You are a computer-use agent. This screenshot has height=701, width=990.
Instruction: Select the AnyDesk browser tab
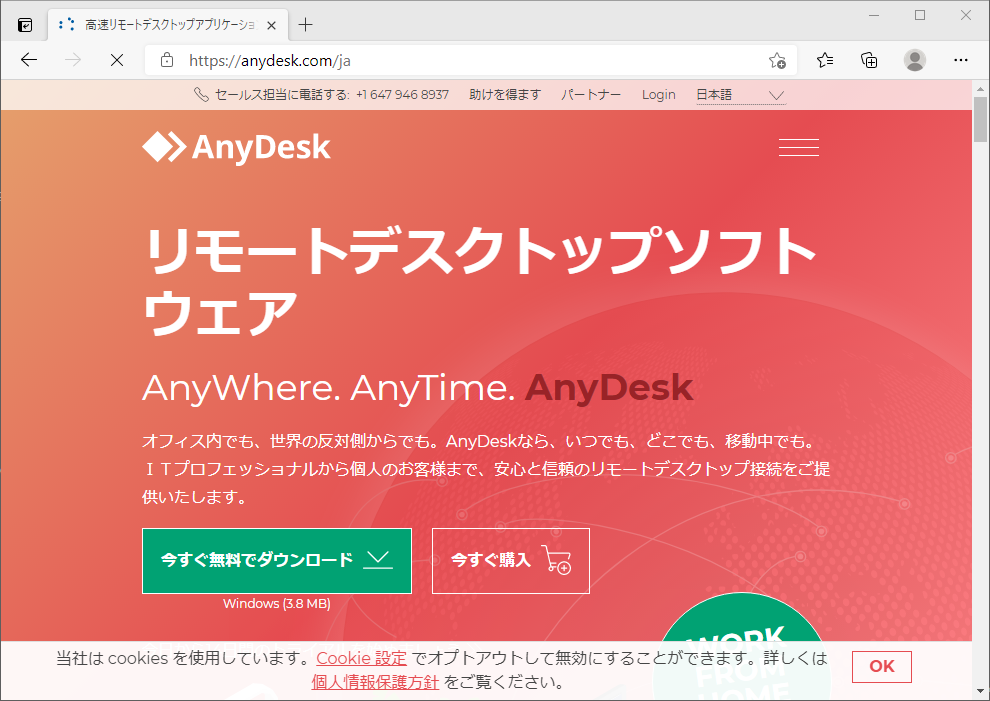(x=168, y=25)
